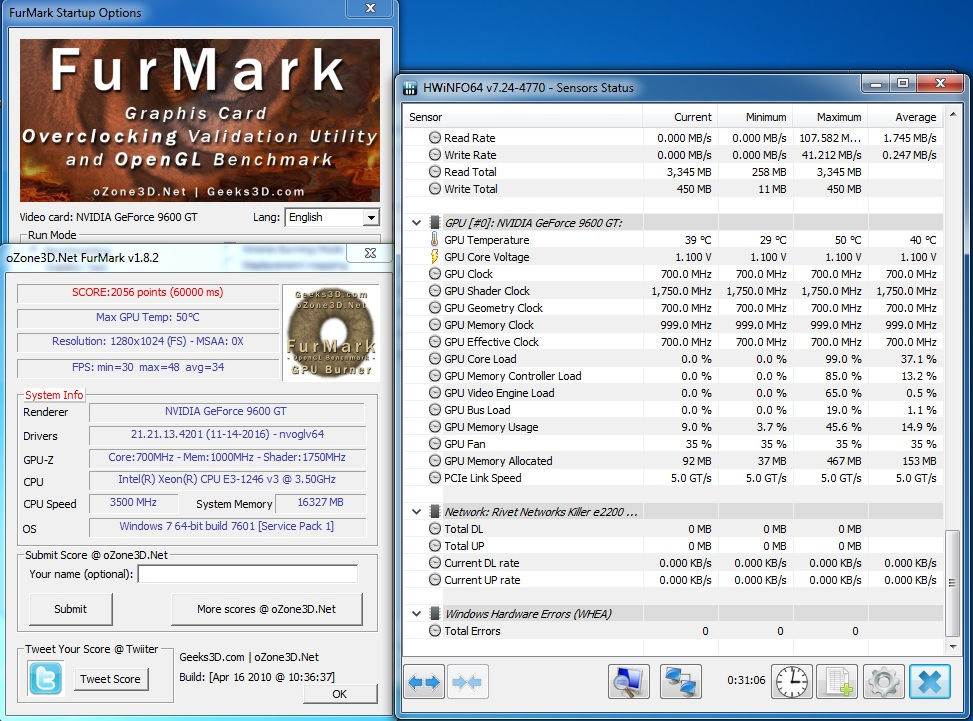
Task: Select the GPU Video Engine Load row label
Action: click(x=499, y=393)
